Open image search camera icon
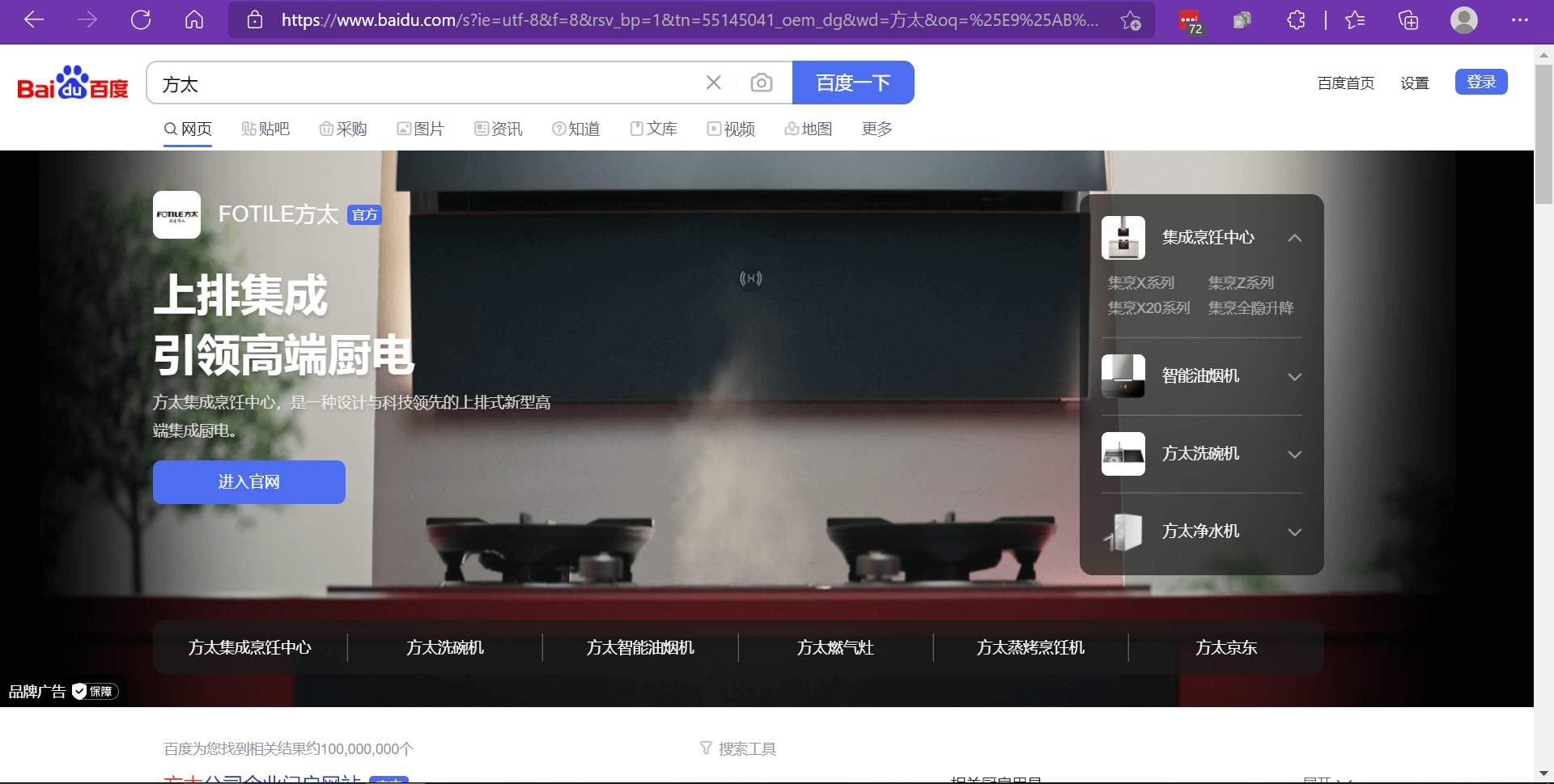 coord(762,83)
